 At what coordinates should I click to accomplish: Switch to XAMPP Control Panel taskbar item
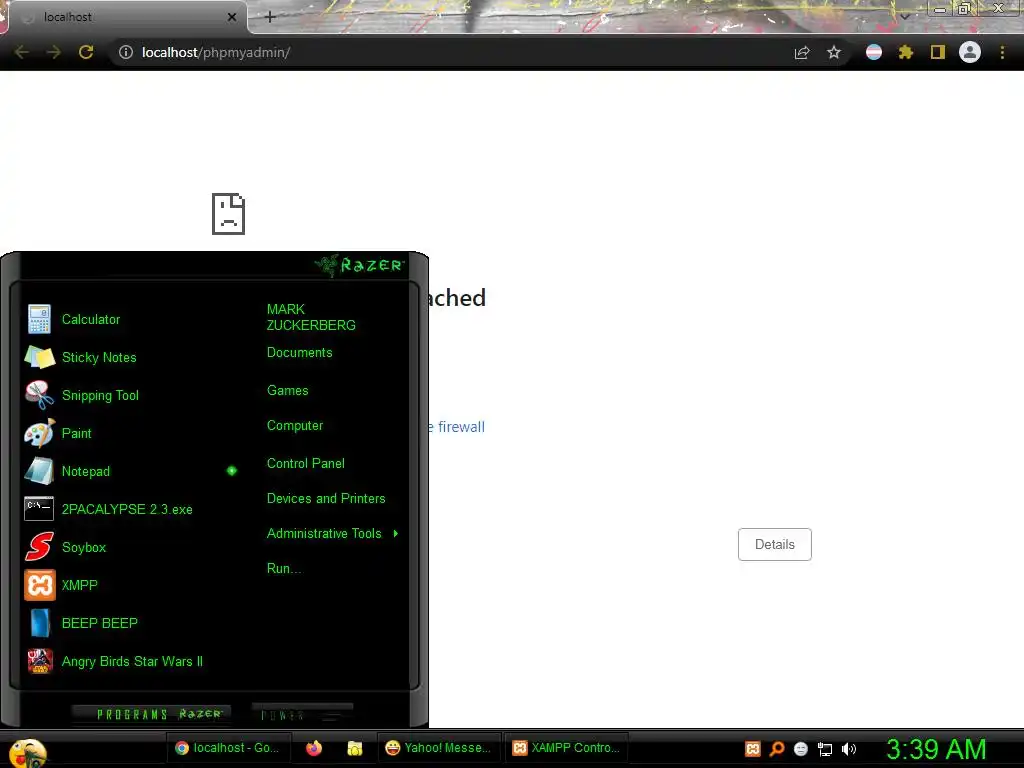click(x=566, y=748)
